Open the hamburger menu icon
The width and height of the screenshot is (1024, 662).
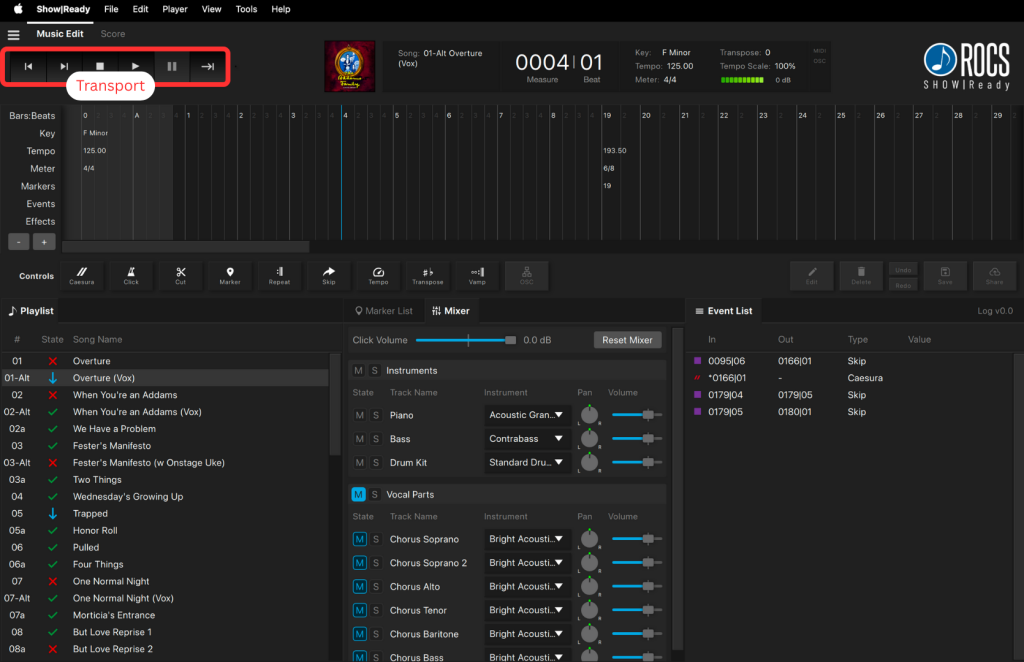point(14,35)
